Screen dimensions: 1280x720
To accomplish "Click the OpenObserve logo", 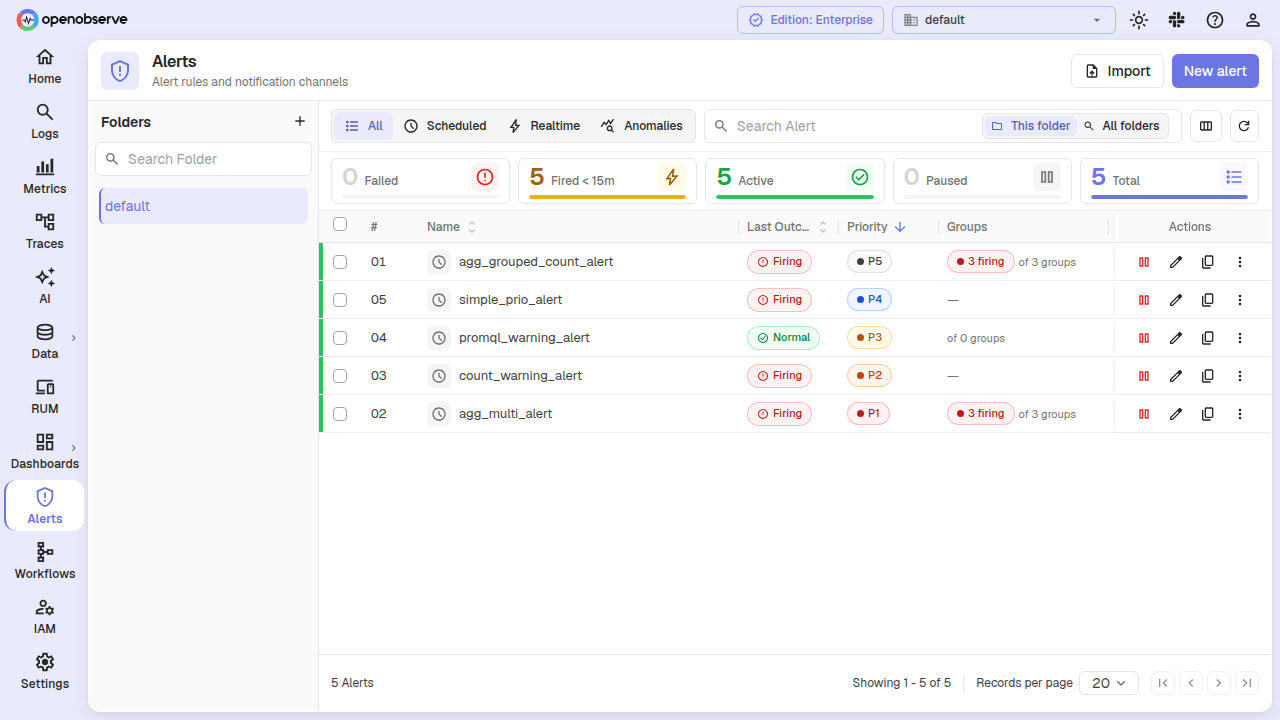I will pyautogui.click(x=72, y=20).
